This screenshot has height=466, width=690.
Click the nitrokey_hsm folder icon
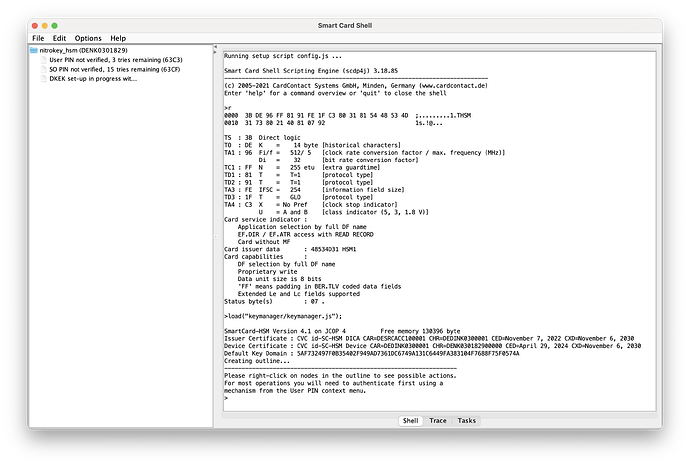(33, 50)
